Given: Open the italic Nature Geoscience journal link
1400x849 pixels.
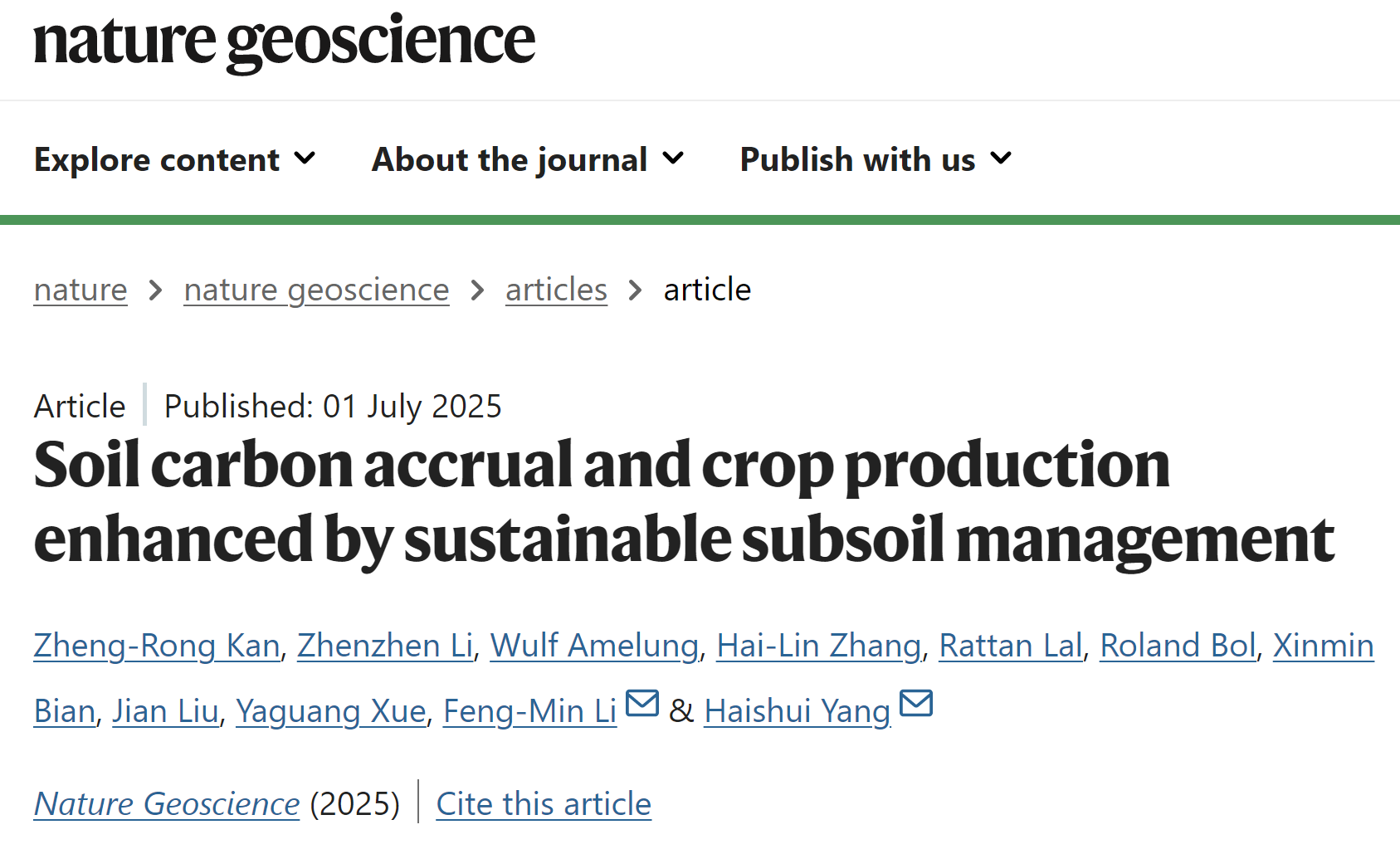Looking at the screenshot, I should tap(167, 803).
